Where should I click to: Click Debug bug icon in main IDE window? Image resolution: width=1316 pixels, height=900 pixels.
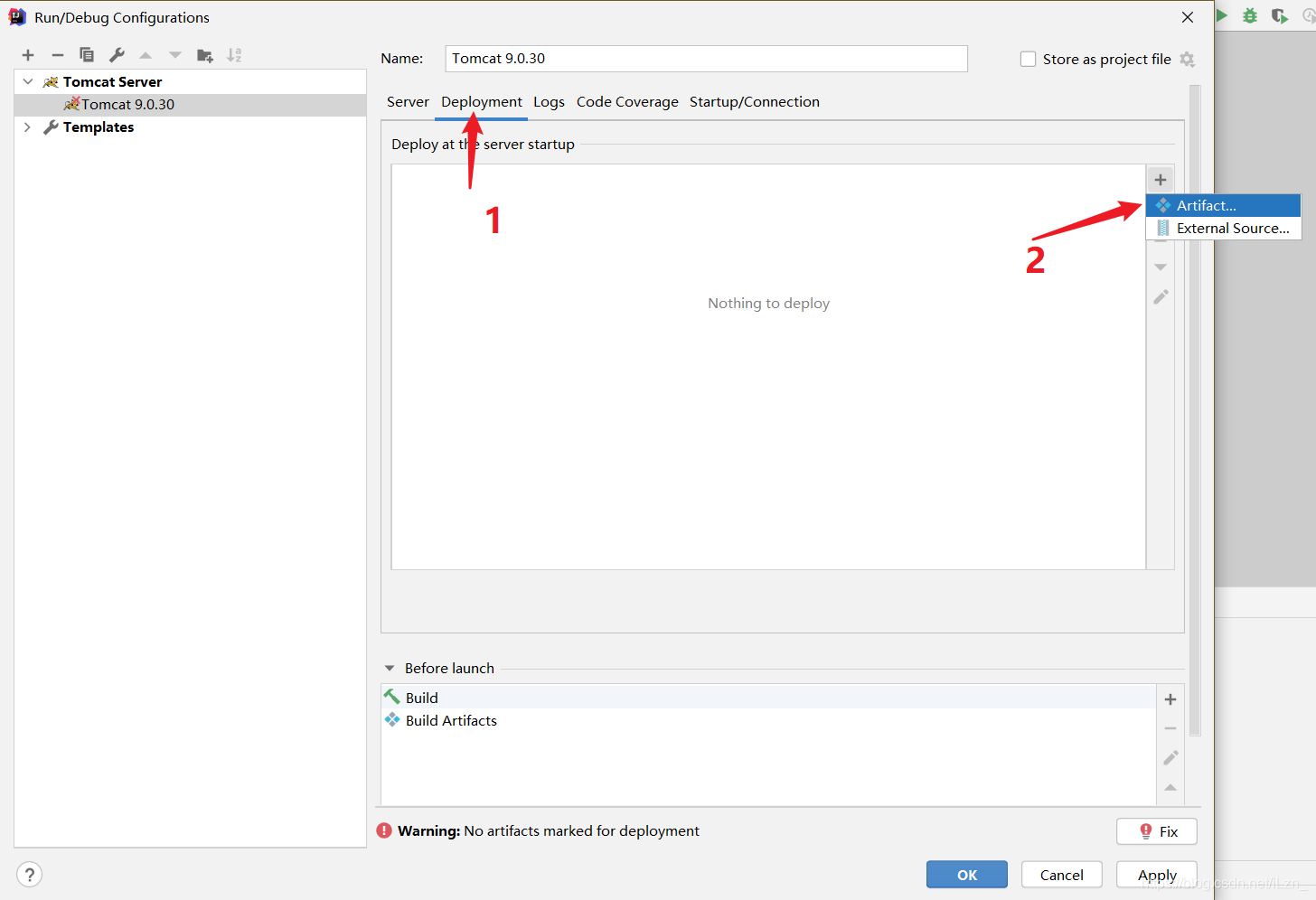pyautogui.click(x=1250, y=15)
